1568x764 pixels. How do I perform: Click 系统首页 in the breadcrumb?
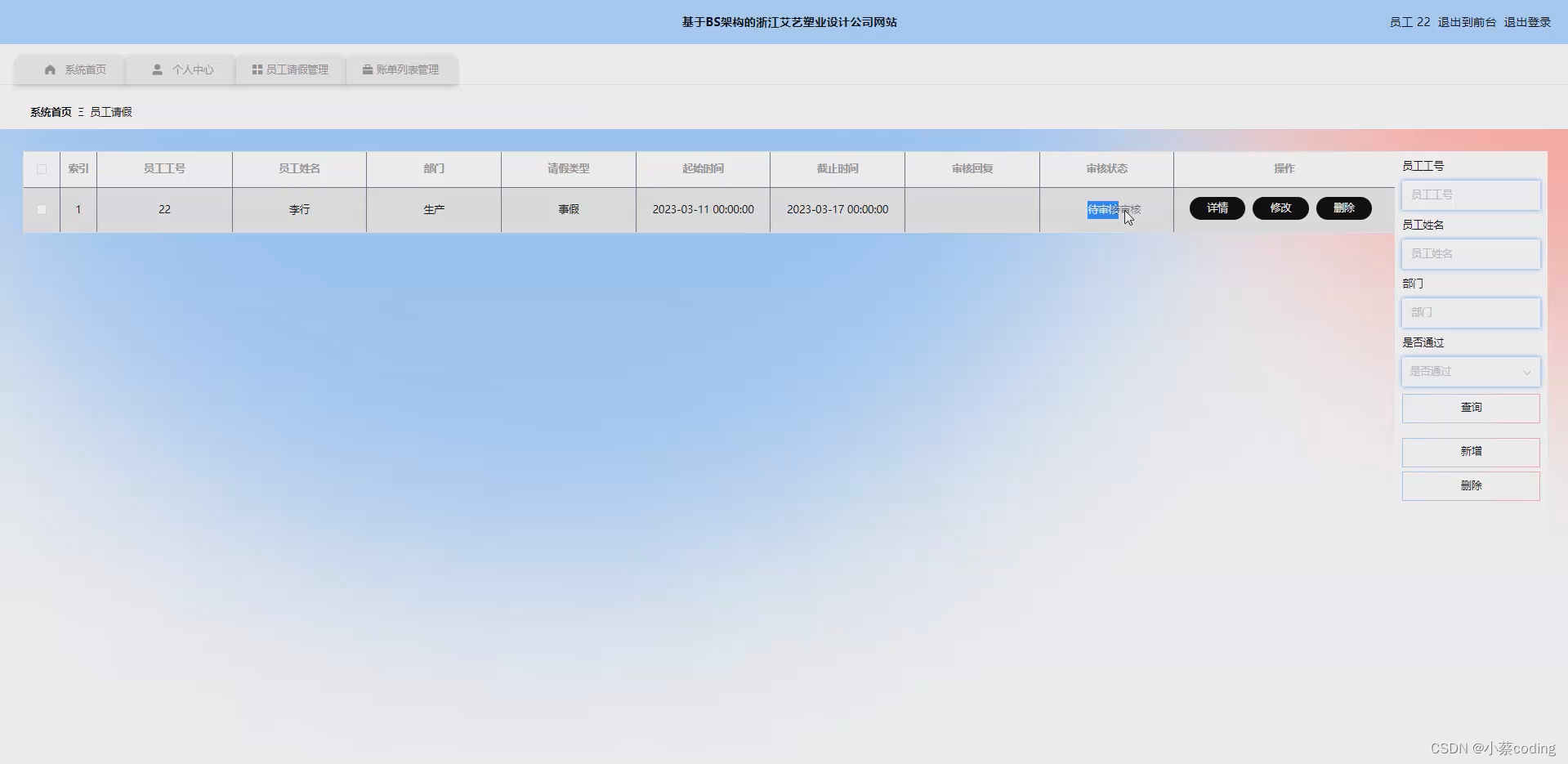coord(51,112)
